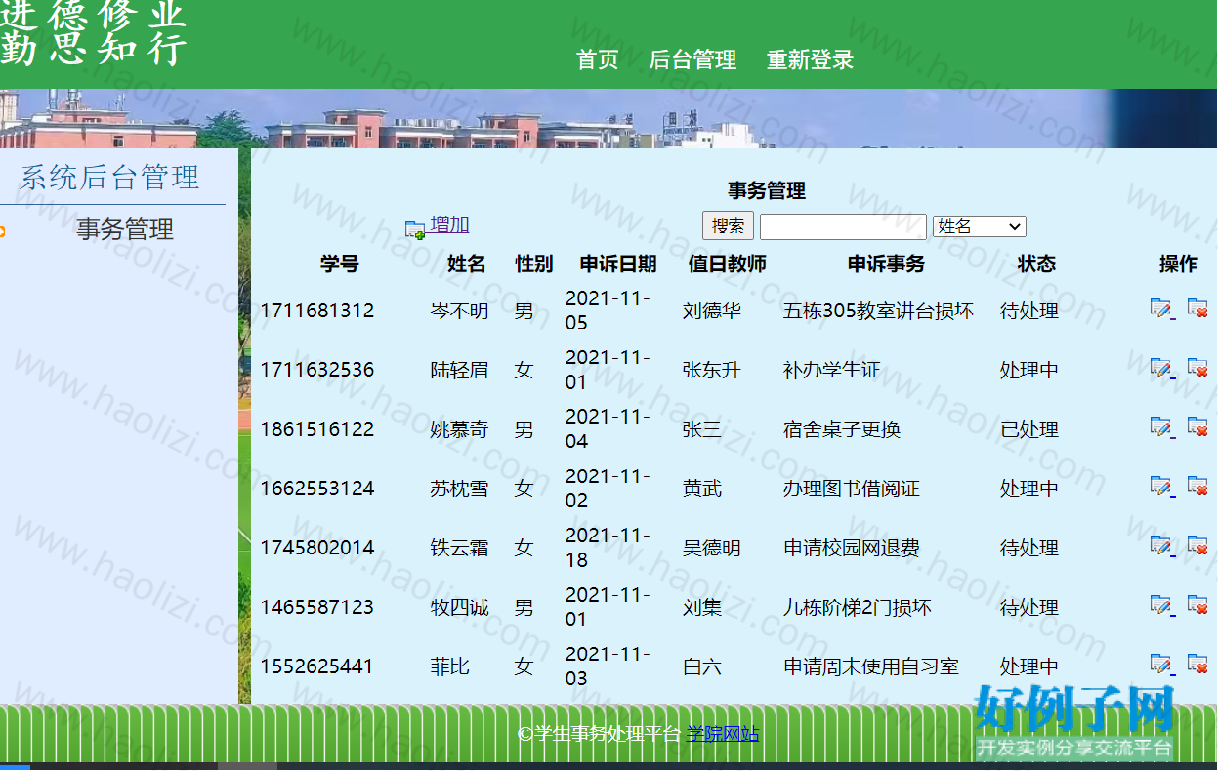Edit the record for 陆轻眉
Viewport: 1218px width, 771px height.
(1161, 368)
